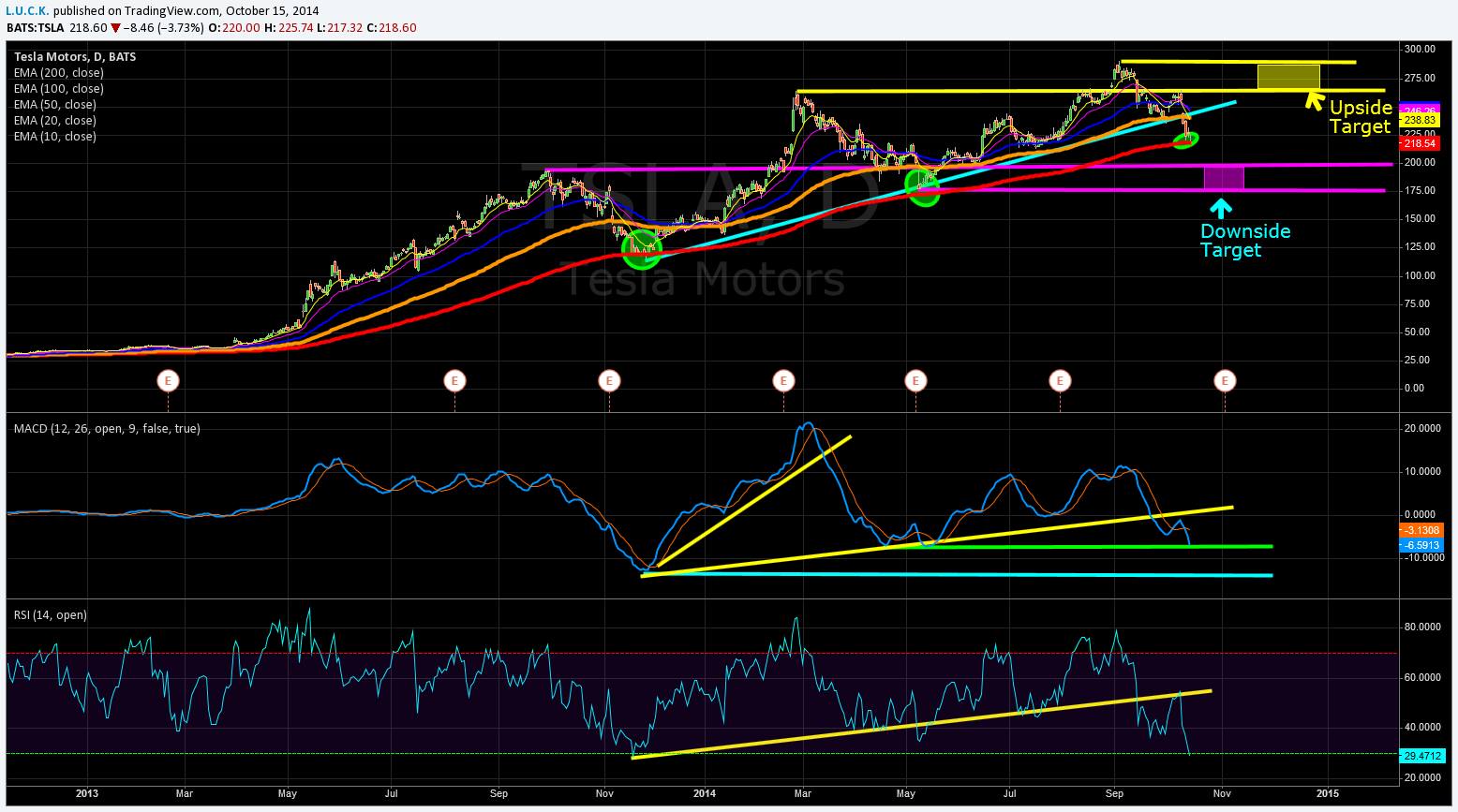Select the Downside Target annotation text
Viewport: 1458px width, 812px height.
click(1245, 241)
